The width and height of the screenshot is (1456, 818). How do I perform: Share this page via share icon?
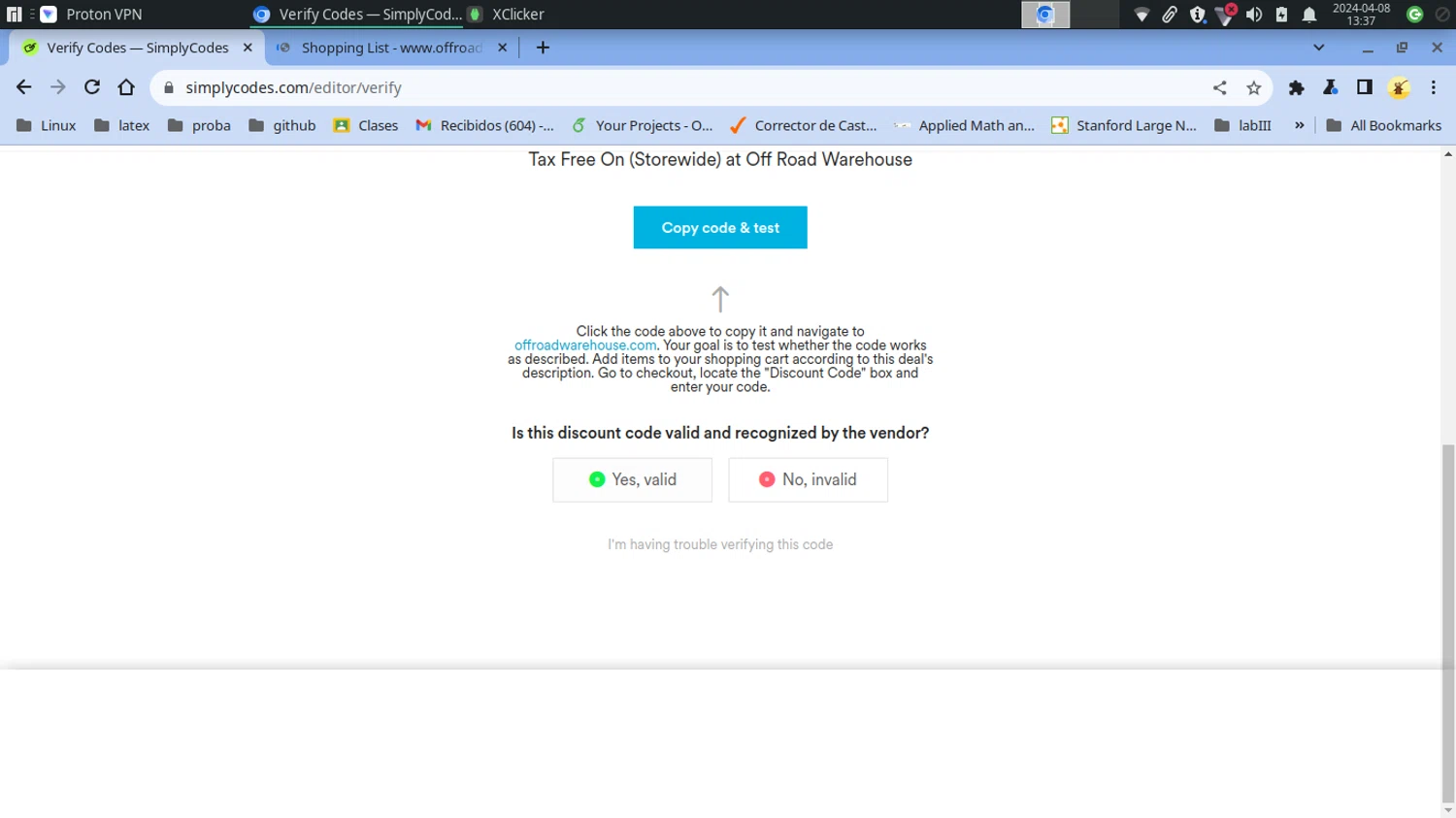pos(1220,87)
